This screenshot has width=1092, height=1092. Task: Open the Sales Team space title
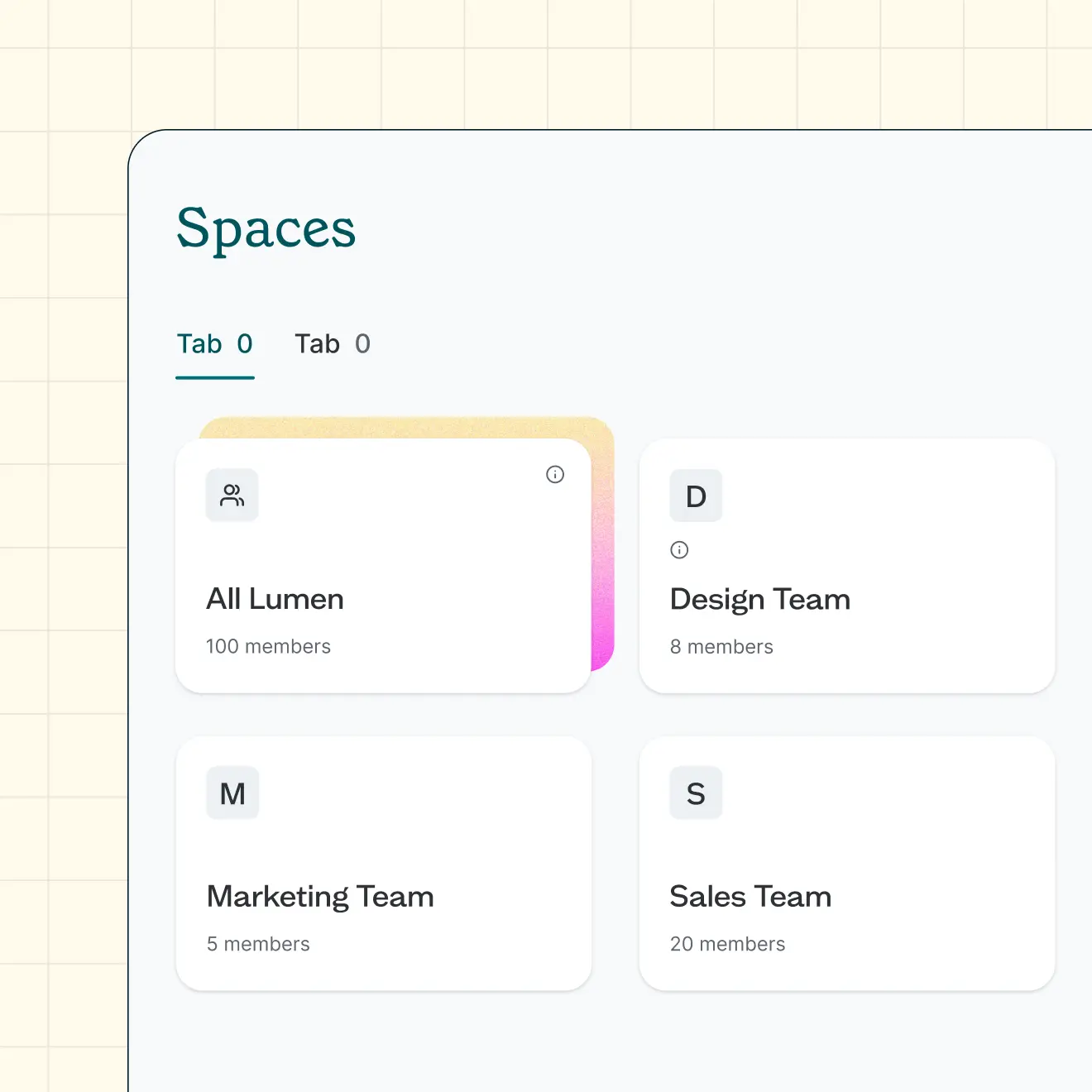750,897
